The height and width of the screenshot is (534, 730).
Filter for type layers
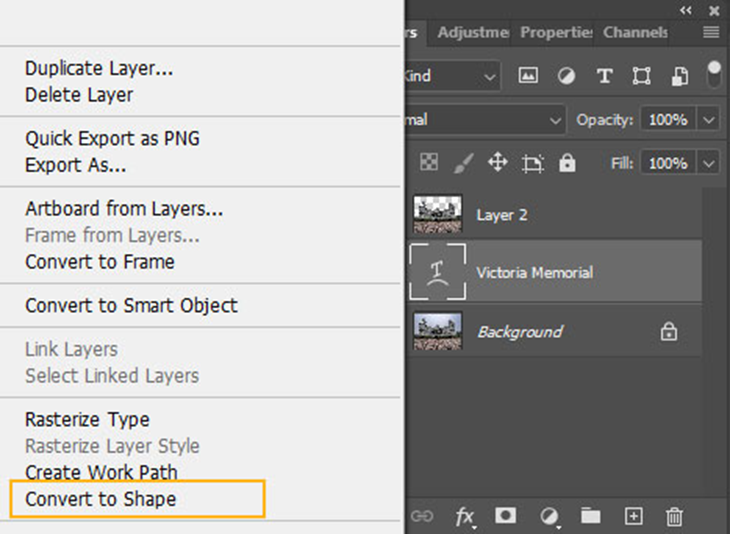click(604, 76)
